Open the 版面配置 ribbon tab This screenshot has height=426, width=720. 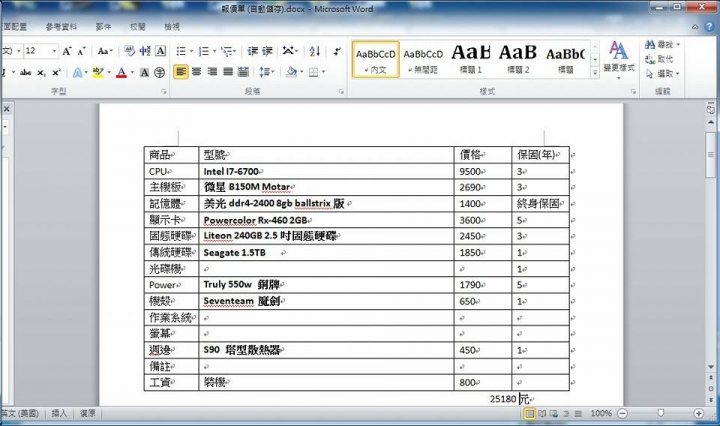click(14, 27)
